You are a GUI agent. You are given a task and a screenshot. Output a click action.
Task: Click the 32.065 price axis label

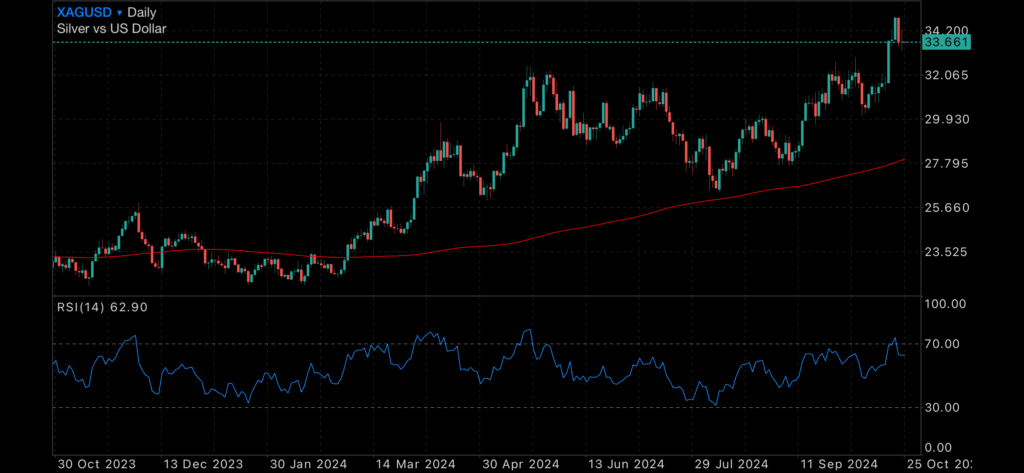(946, 75)
